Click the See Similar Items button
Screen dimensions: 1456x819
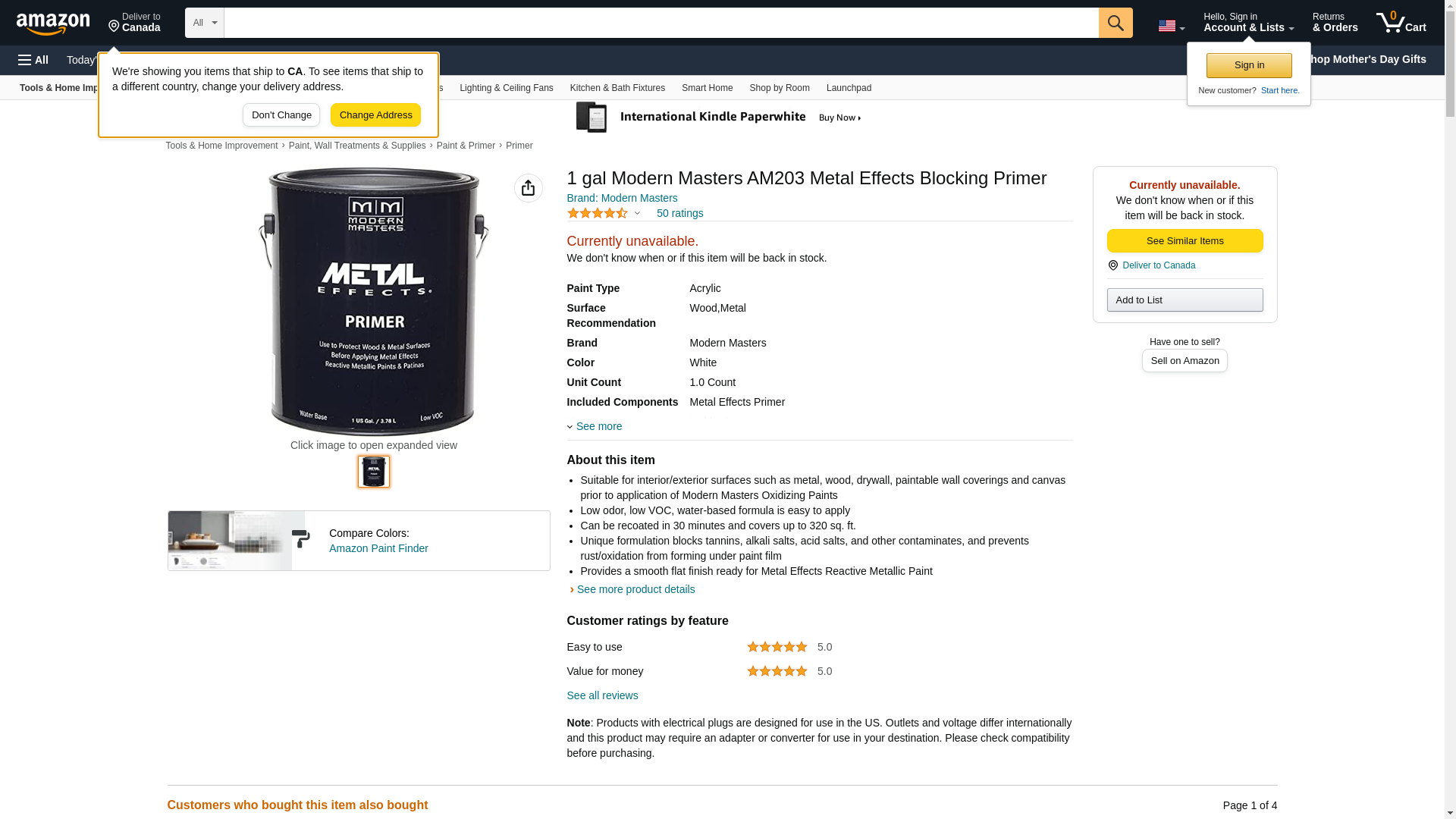1184,241
